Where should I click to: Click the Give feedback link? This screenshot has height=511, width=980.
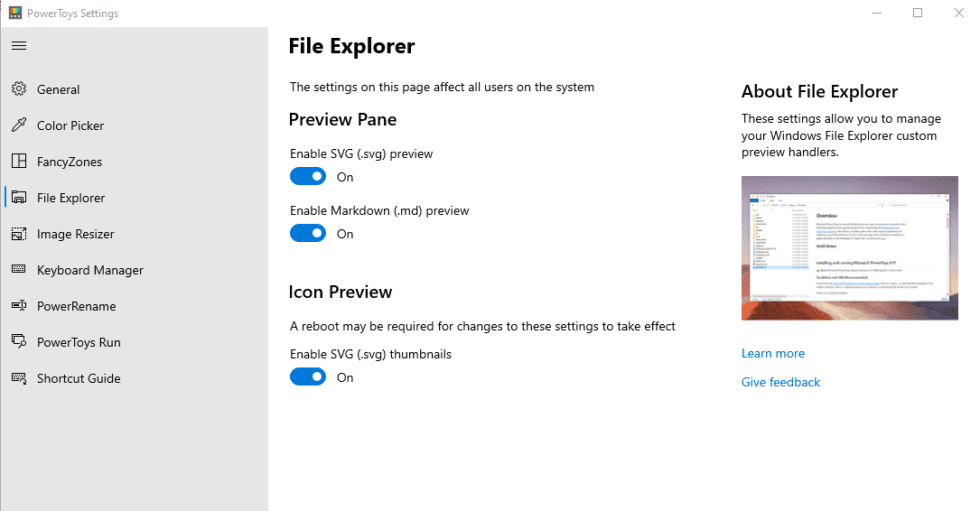(x=780, y=382)
